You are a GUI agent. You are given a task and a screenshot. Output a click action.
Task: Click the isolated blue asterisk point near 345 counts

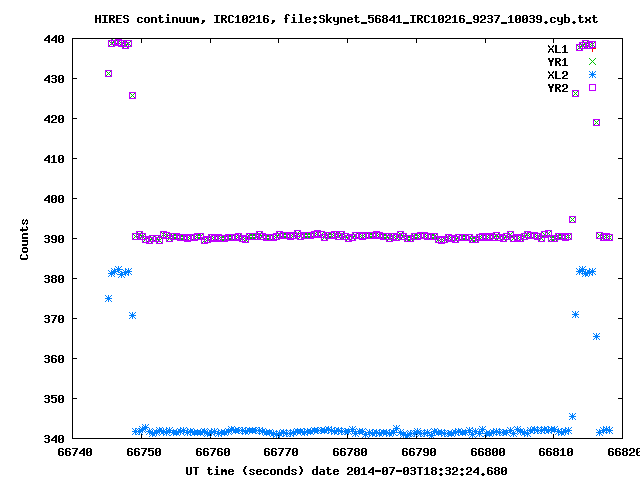coord(572,416)
